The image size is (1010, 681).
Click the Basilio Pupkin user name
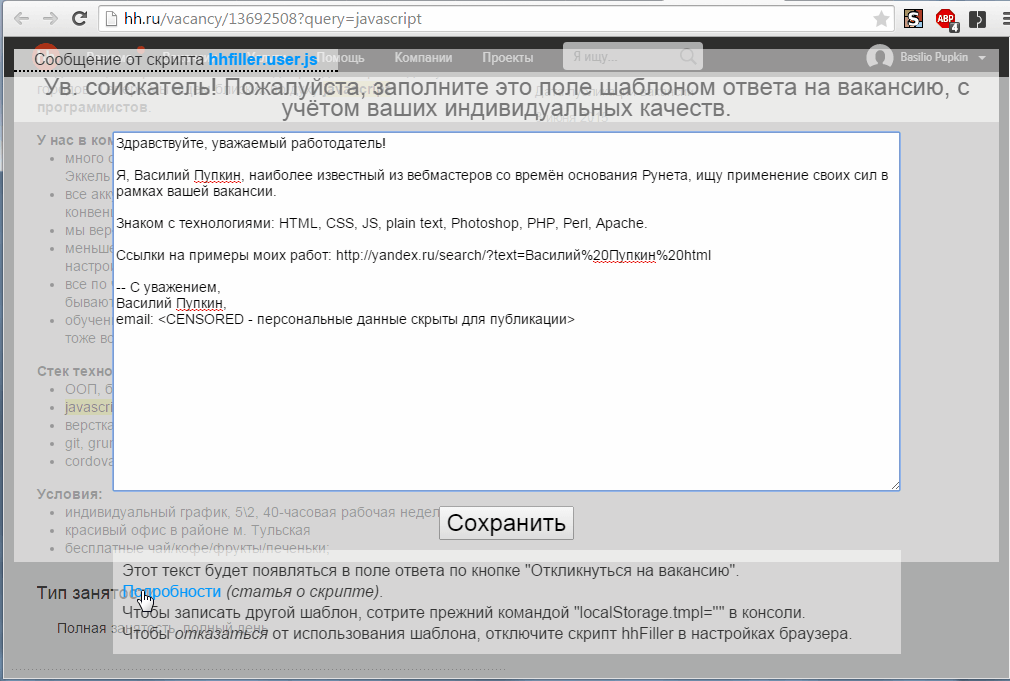(x=934, y=57)
